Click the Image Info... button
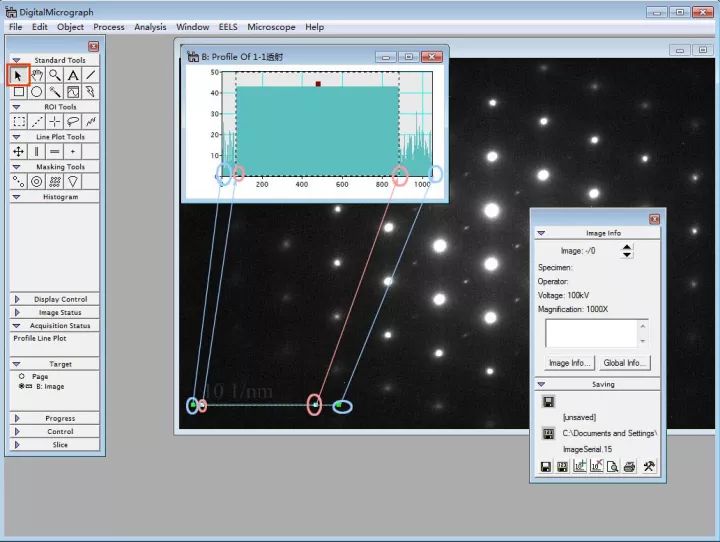The height and width of the screenshot is (542, 720). pyautogui.click(x=569, y=362)
